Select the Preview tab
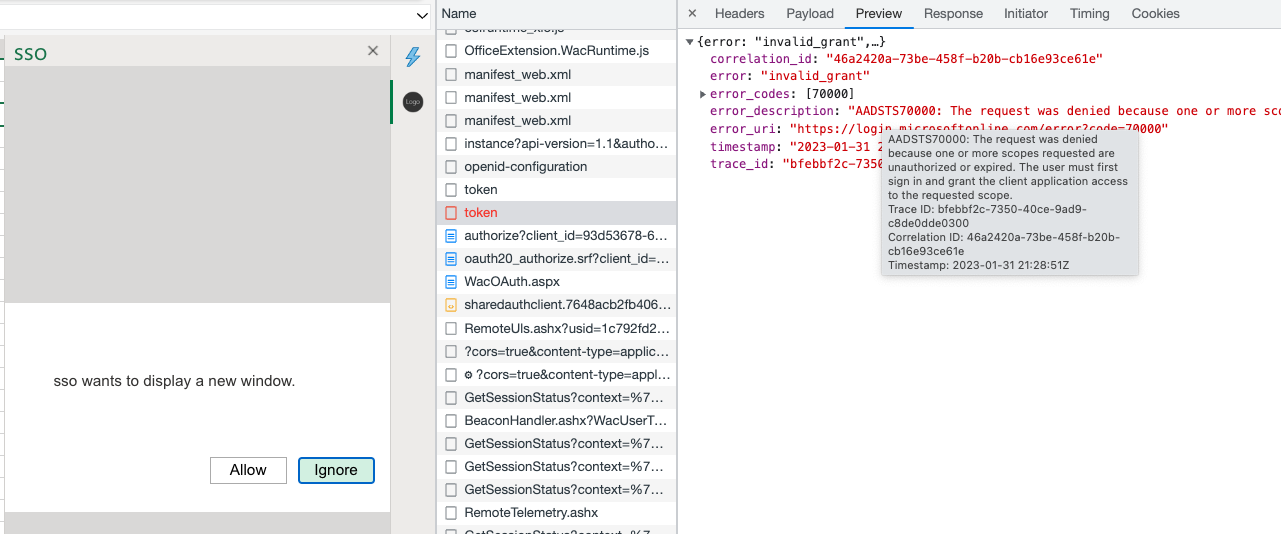1281x534 pixels. pyautogui.click(x=879, y=14)
